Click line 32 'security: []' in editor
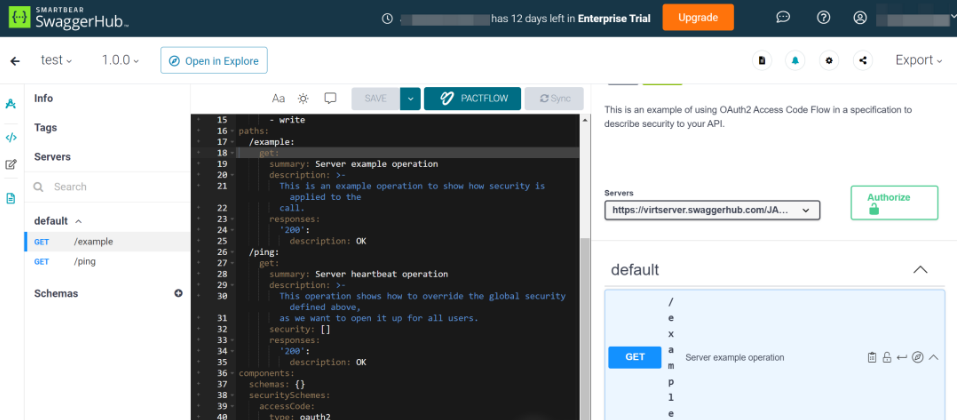Image resolution: width=957 pixels, height=420 pixels. pyautogui.click(x=300, y=329)
